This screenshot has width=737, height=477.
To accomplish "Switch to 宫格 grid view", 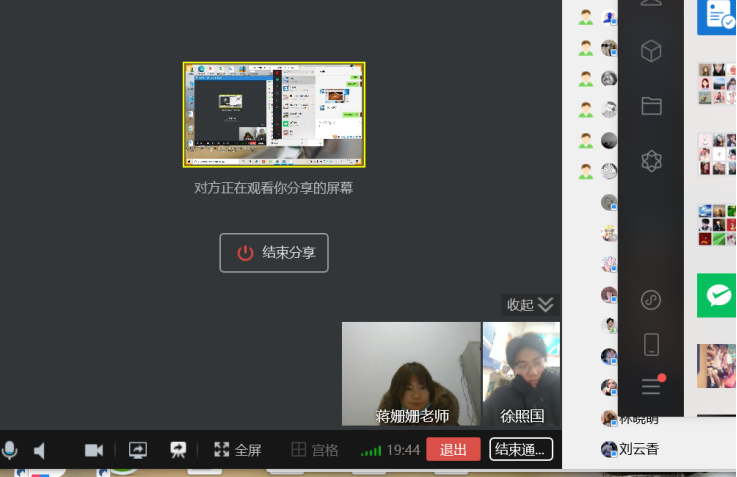I will coord(314,450).
